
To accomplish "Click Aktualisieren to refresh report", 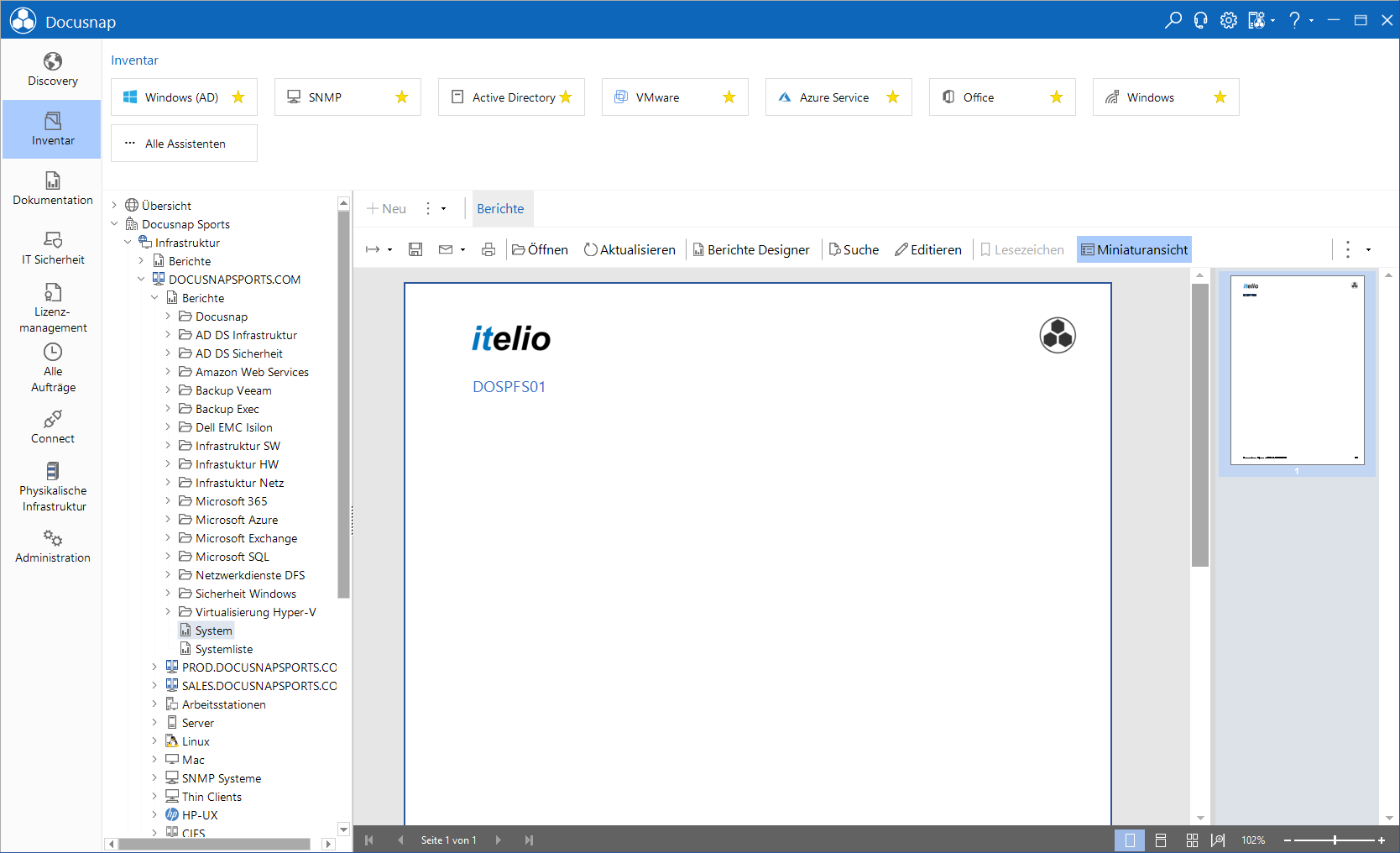I will [629, 249].
